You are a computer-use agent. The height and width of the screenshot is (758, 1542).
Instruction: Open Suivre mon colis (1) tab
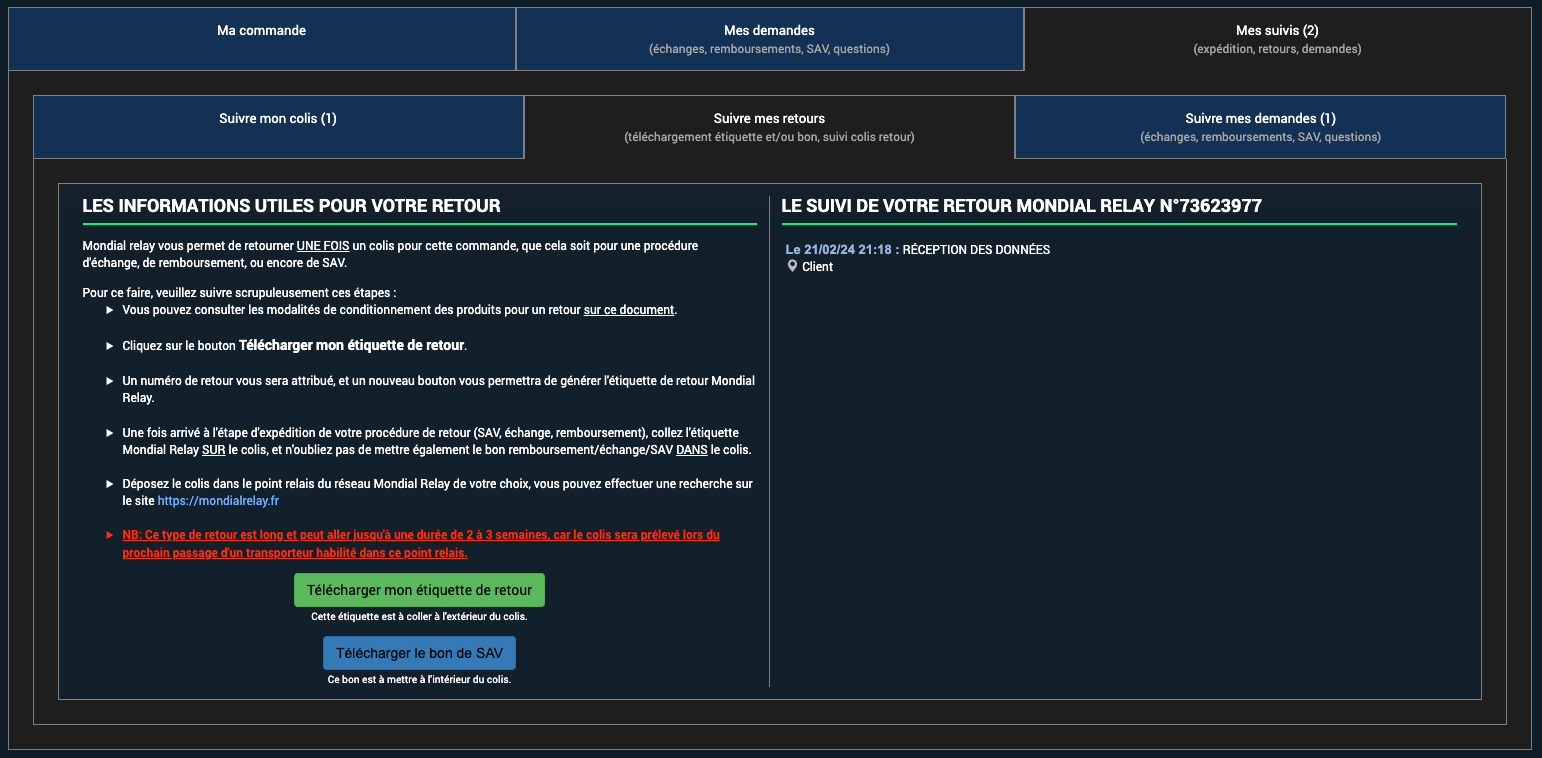(278, 127)
